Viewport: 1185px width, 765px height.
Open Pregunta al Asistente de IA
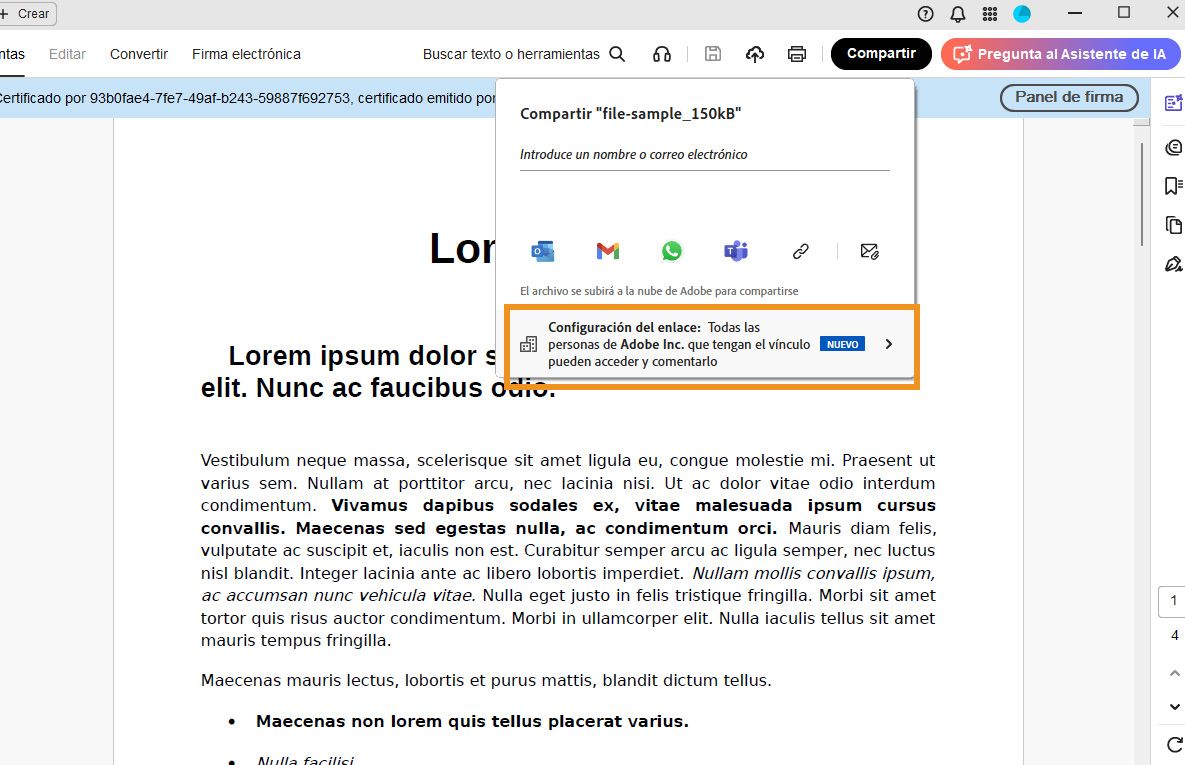(1059, 54)
